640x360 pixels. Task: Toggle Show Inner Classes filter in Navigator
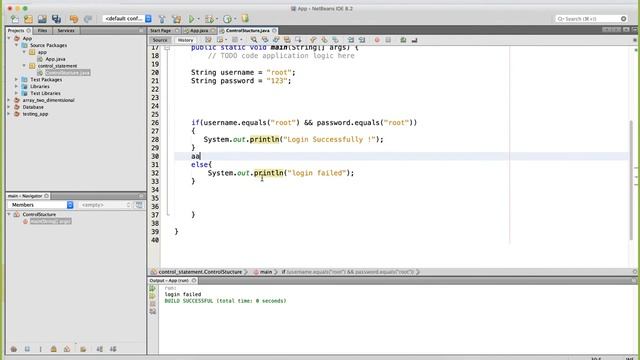coord(67,349)
